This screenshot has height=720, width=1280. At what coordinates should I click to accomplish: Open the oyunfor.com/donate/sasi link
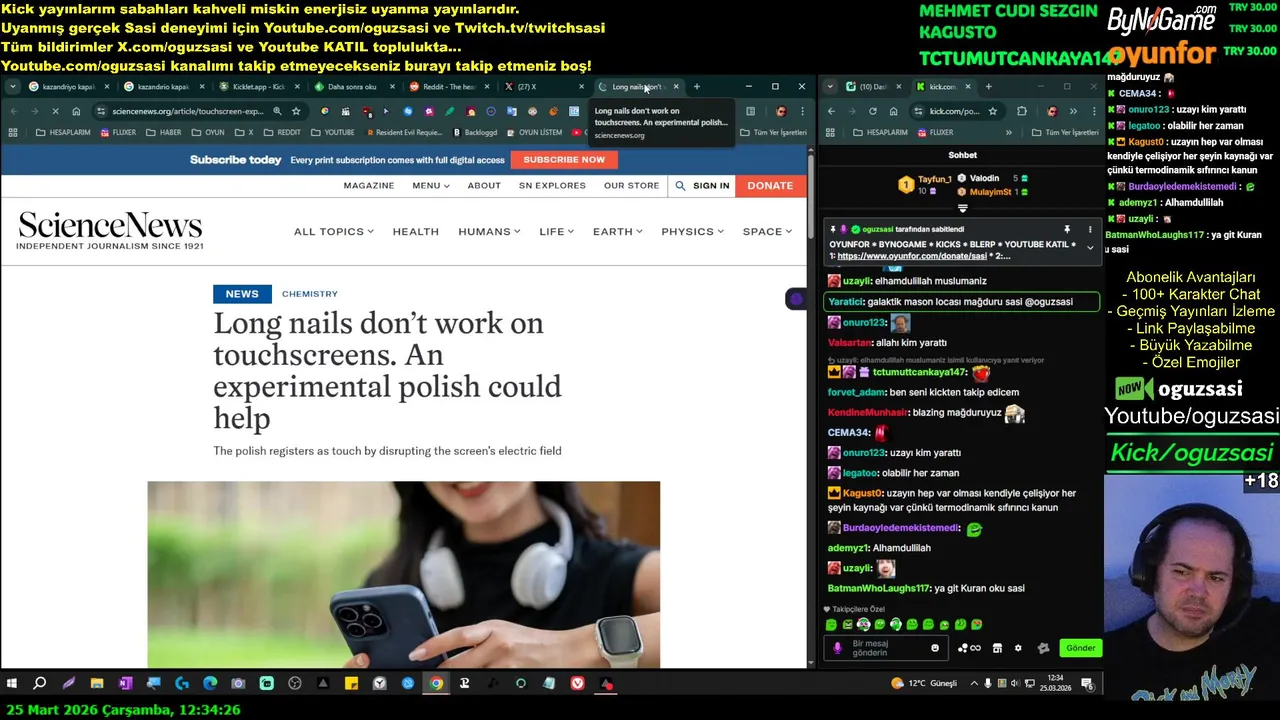912,256
